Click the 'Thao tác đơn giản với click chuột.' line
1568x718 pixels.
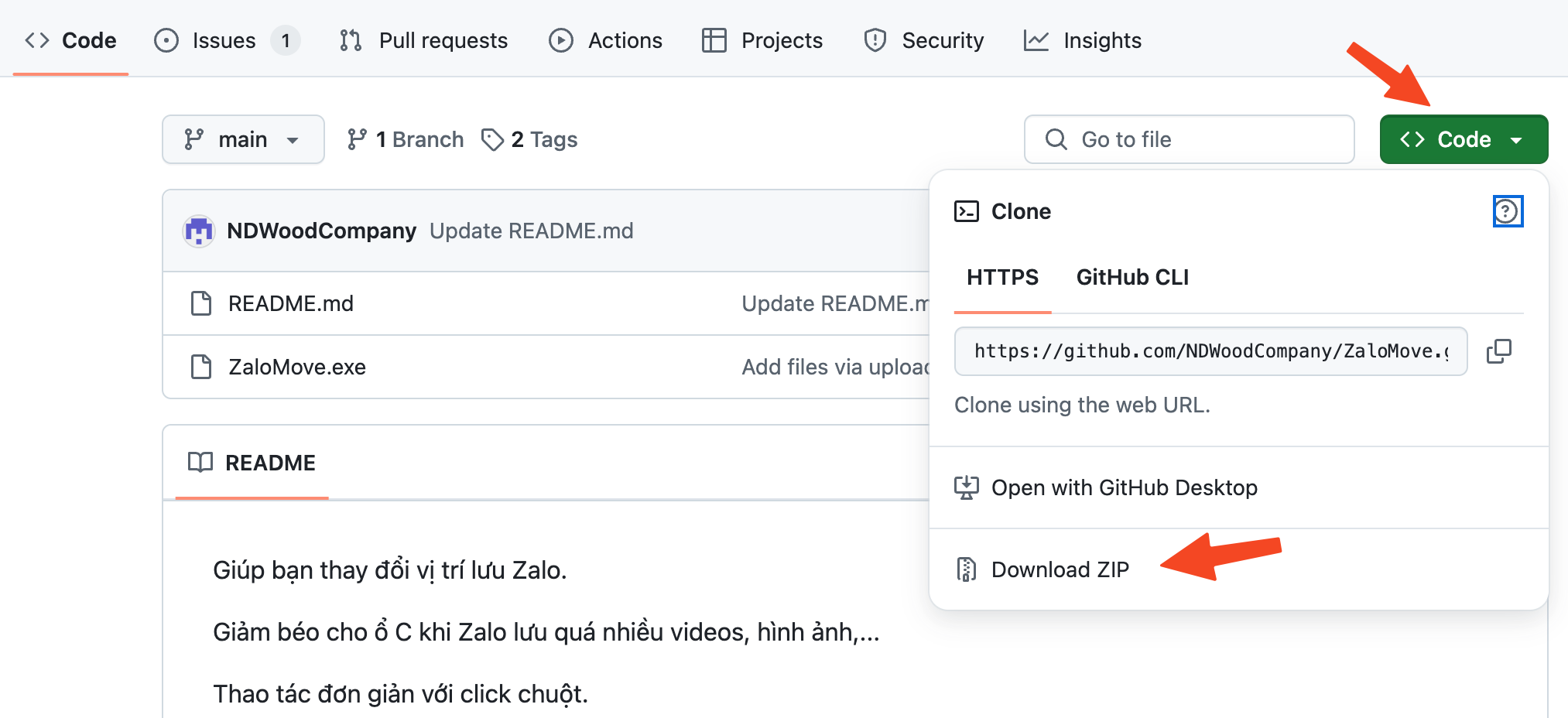tap(401, 694)
